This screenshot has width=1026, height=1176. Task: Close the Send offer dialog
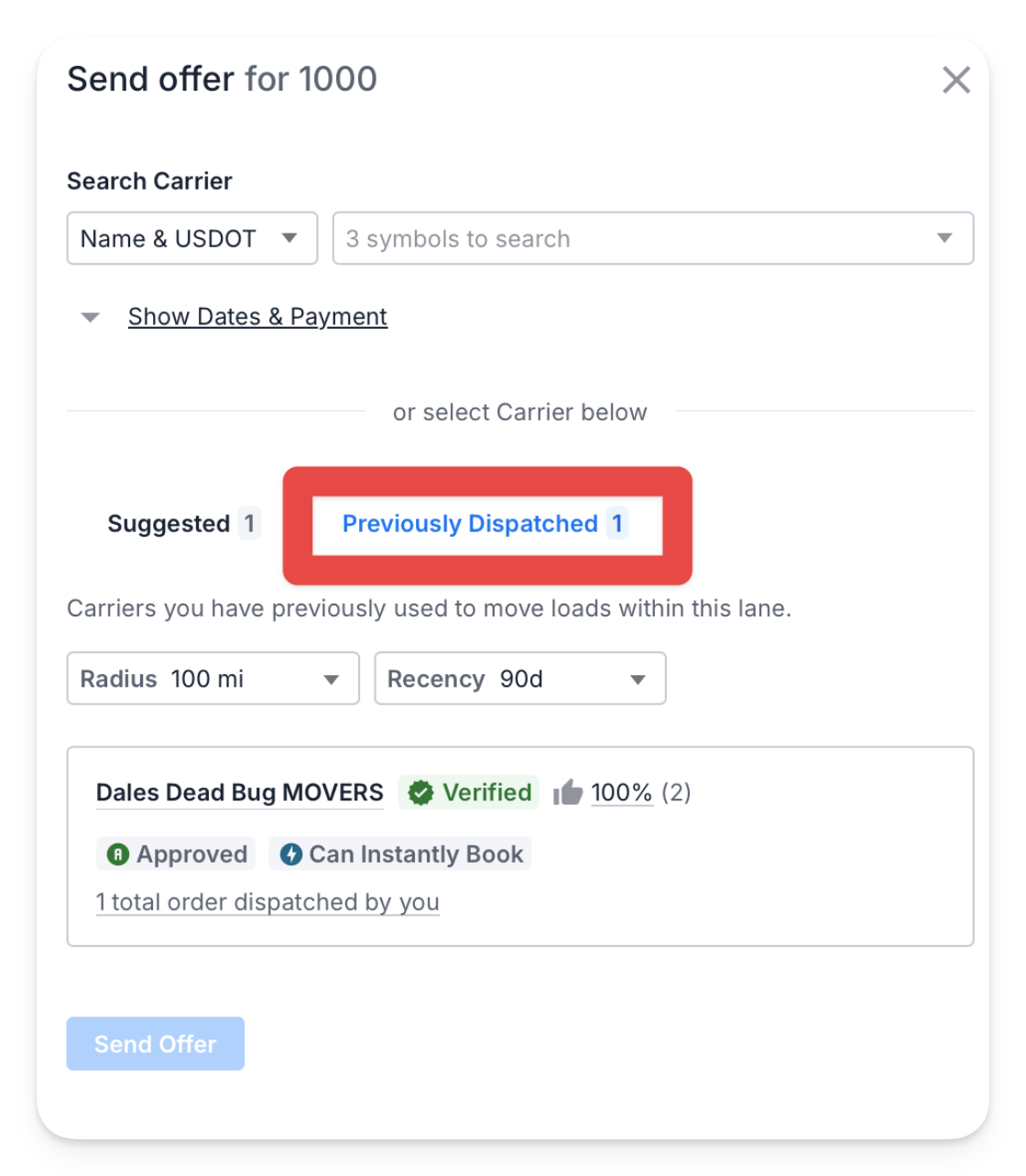(x=955, y=80)
